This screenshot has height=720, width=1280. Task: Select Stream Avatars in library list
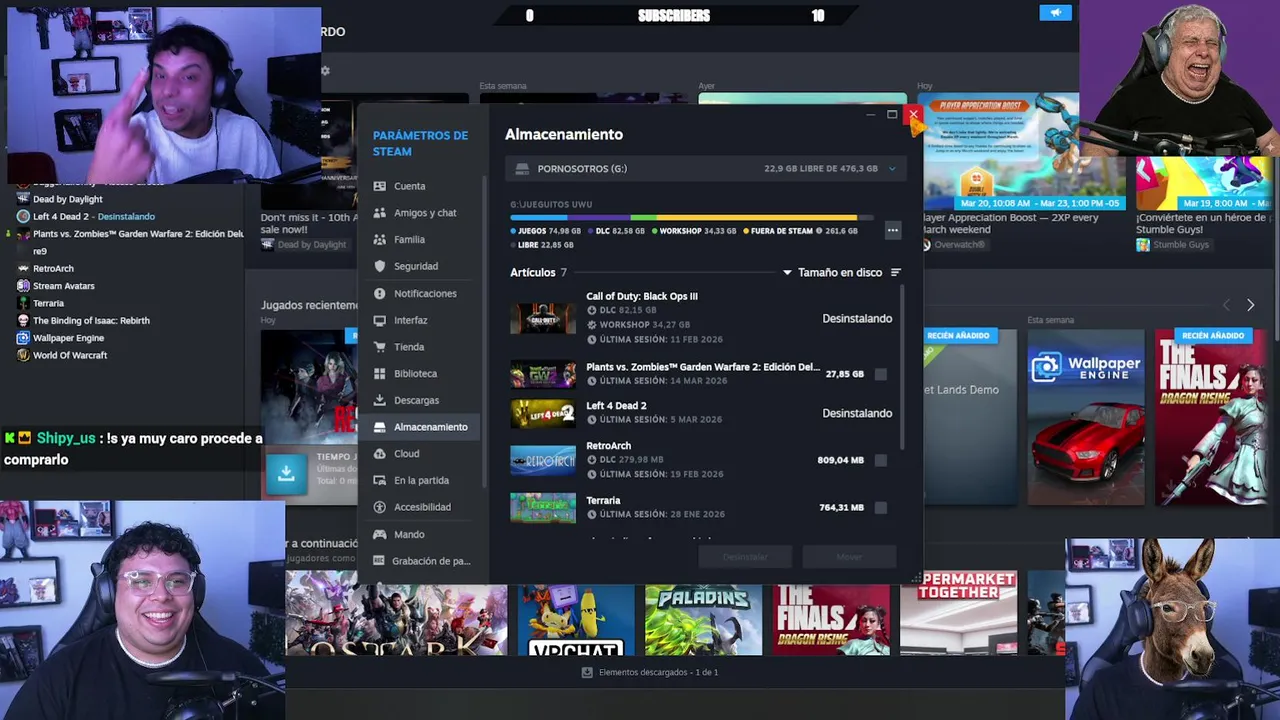(x=64, y=286)
